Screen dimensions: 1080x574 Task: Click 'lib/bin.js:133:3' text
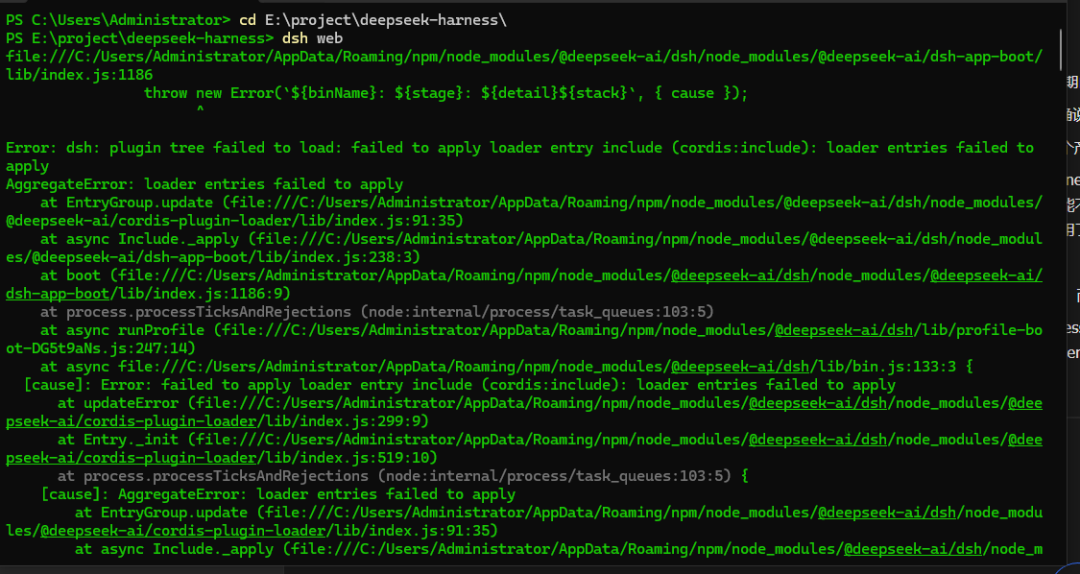[x=886, y=366]
